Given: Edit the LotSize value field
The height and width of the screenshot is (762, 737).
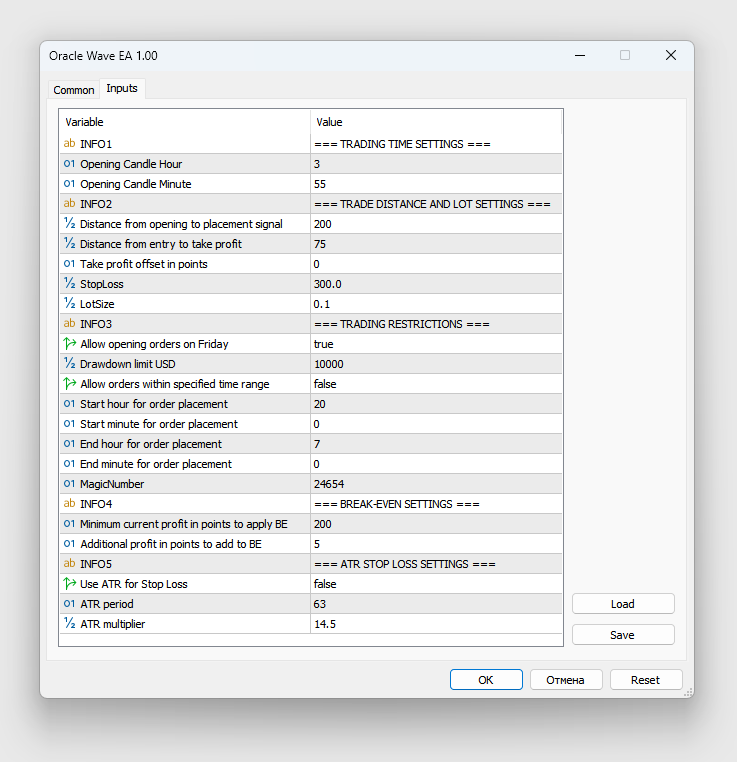Looking at the screenshot, I should coord(436,304).
